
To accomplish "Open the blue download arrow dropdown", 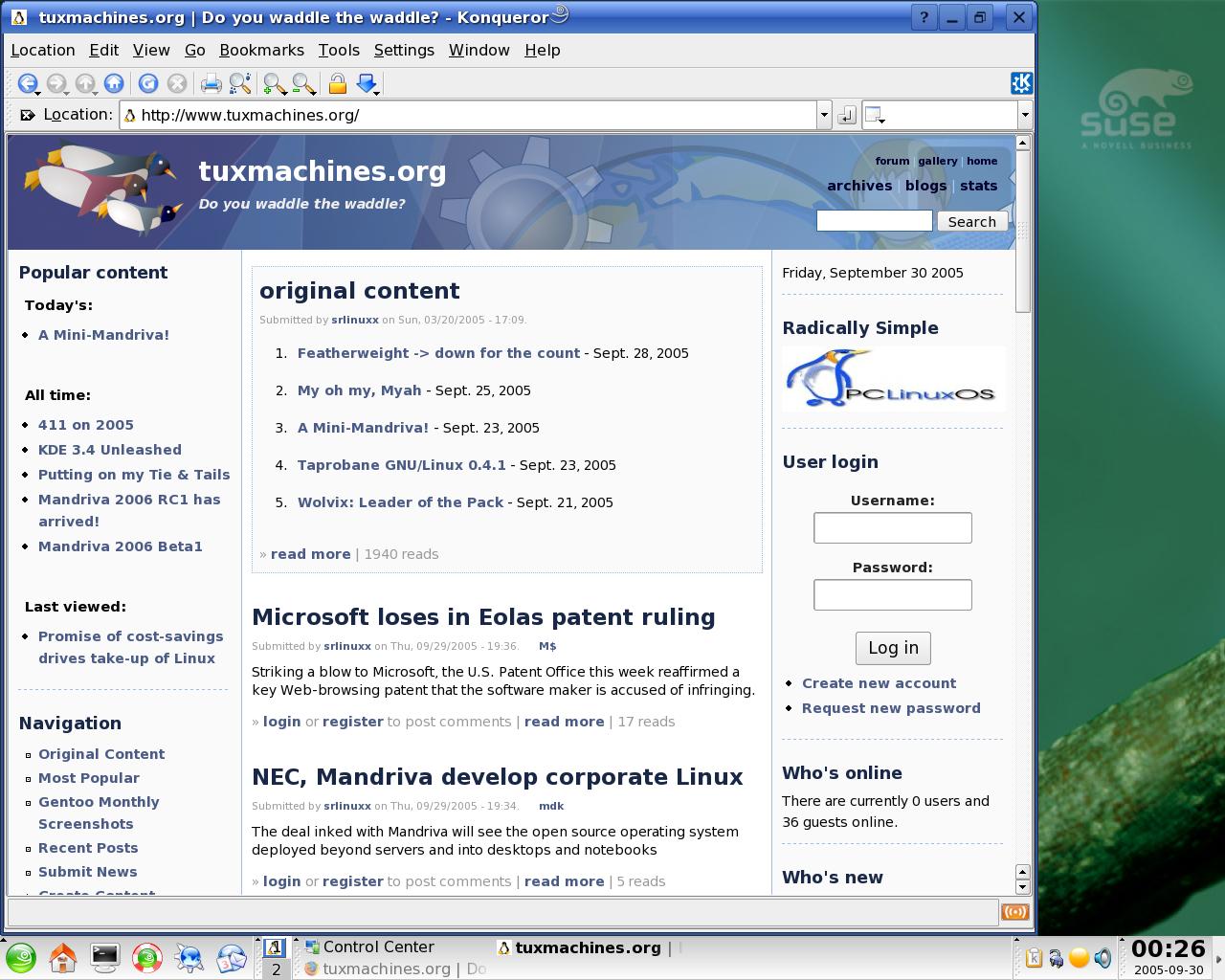I will 367,84.
